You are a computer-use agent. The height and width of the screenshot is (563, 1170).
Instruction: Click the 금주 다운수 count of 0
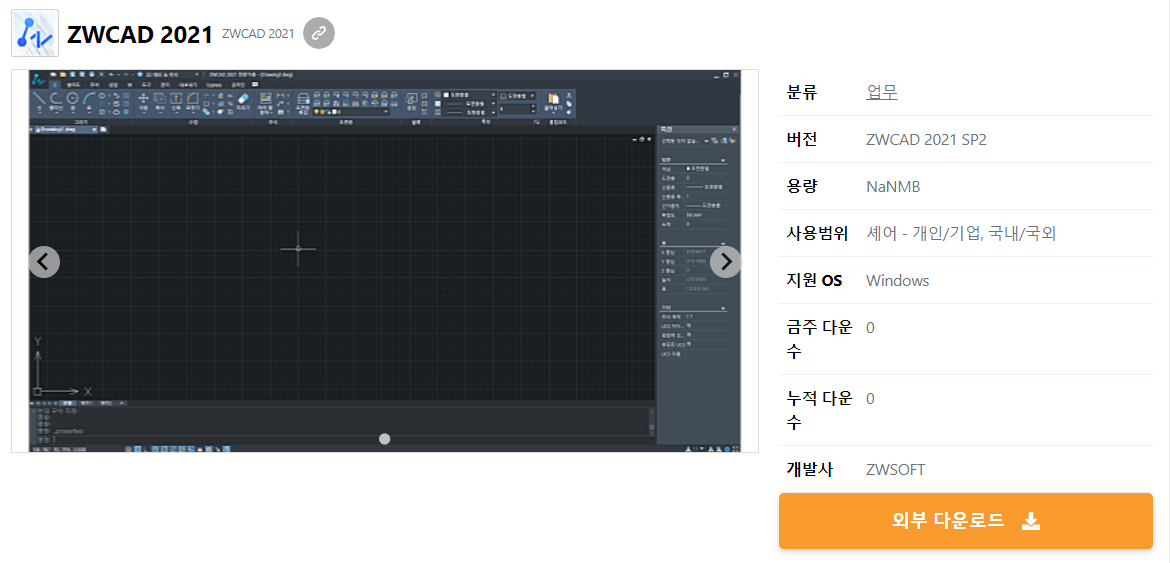pos(870,327)
